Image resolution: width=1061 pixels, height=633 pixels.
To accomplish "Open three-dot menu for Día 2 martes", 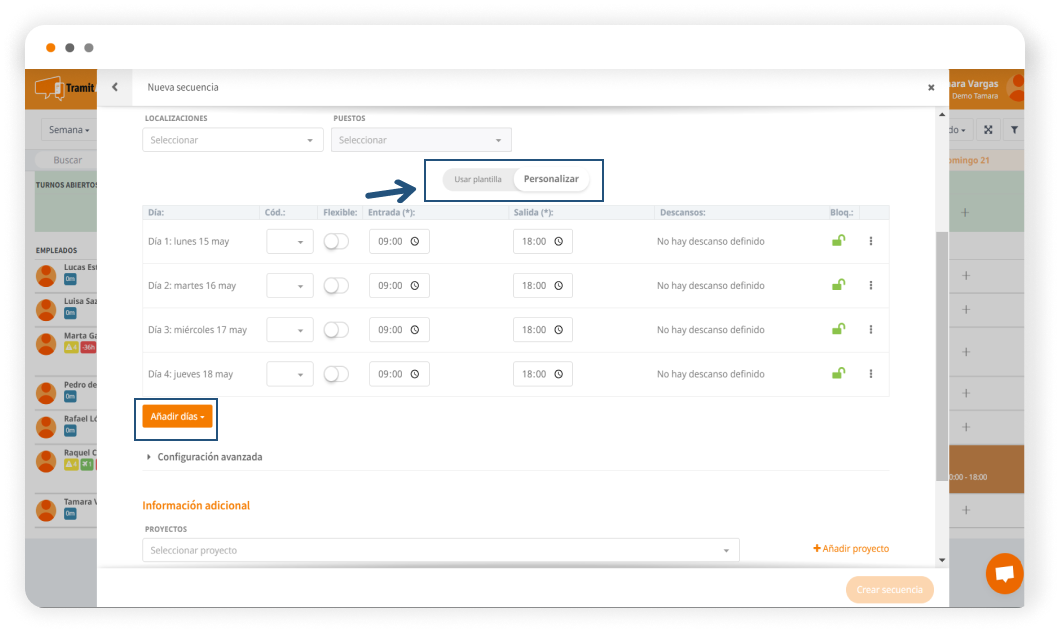I will 871,285.
